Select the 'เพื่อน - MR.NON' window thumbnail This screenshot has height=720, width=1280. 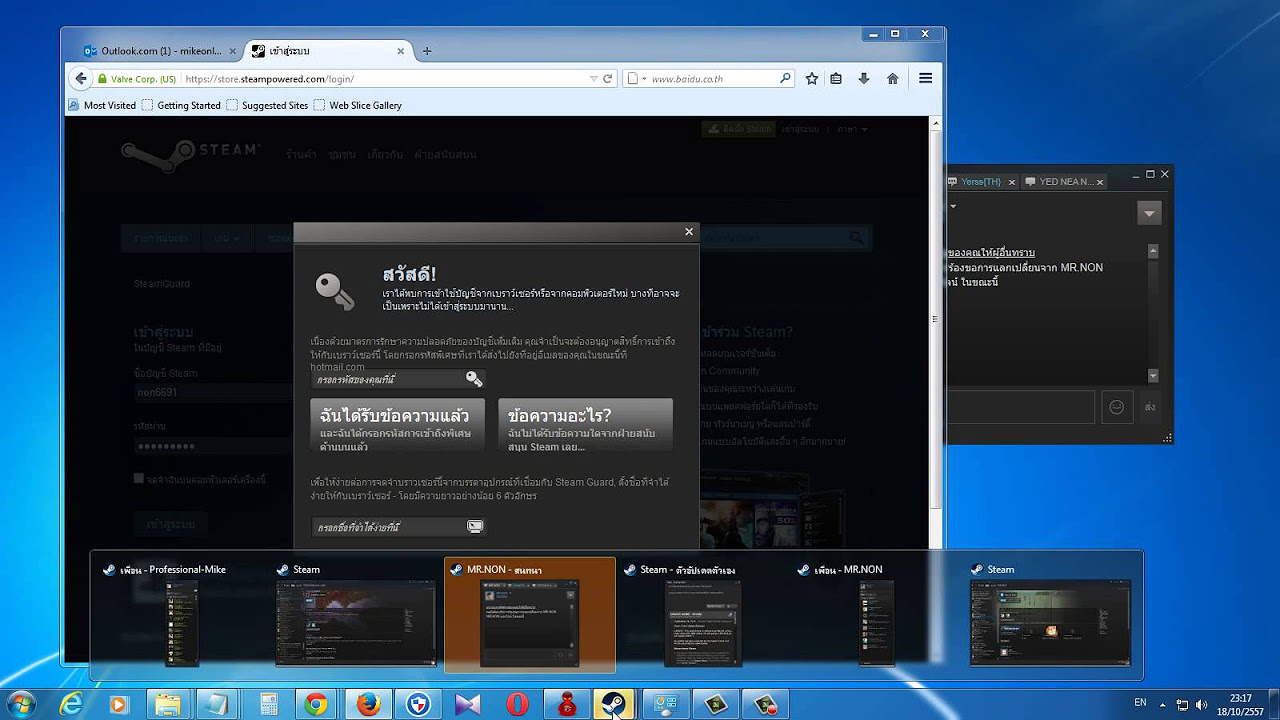tap(877, 614)
